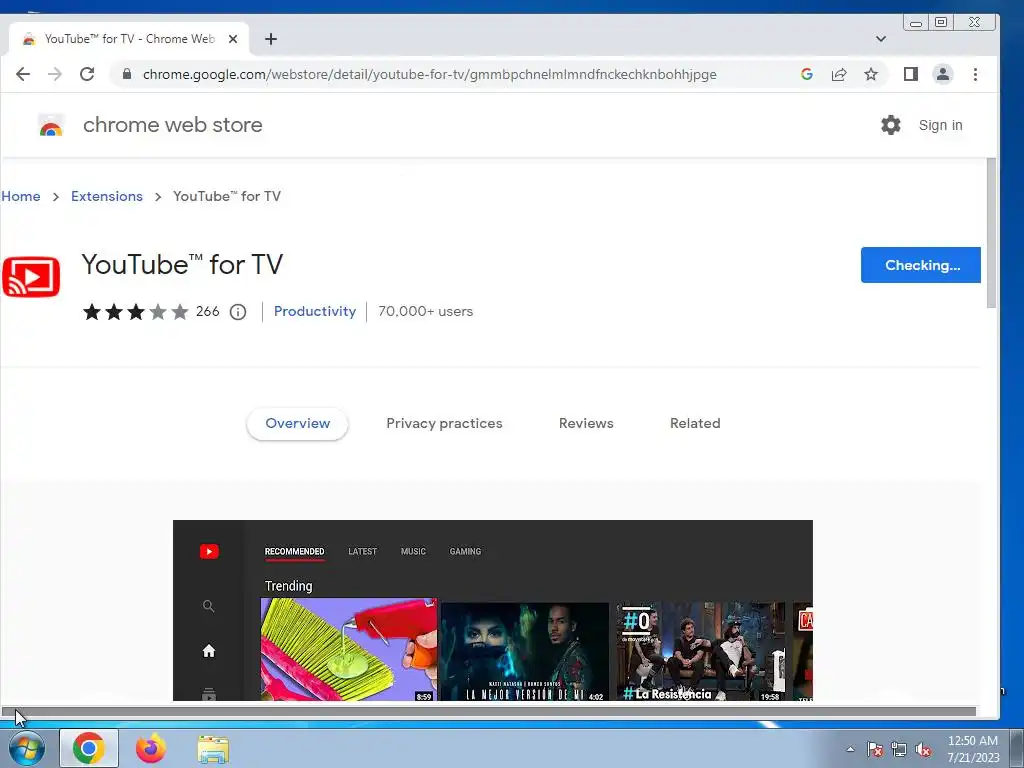Open a new tab with plus button
This screenshot has height=768, width=1024.
tap(271, 39)
